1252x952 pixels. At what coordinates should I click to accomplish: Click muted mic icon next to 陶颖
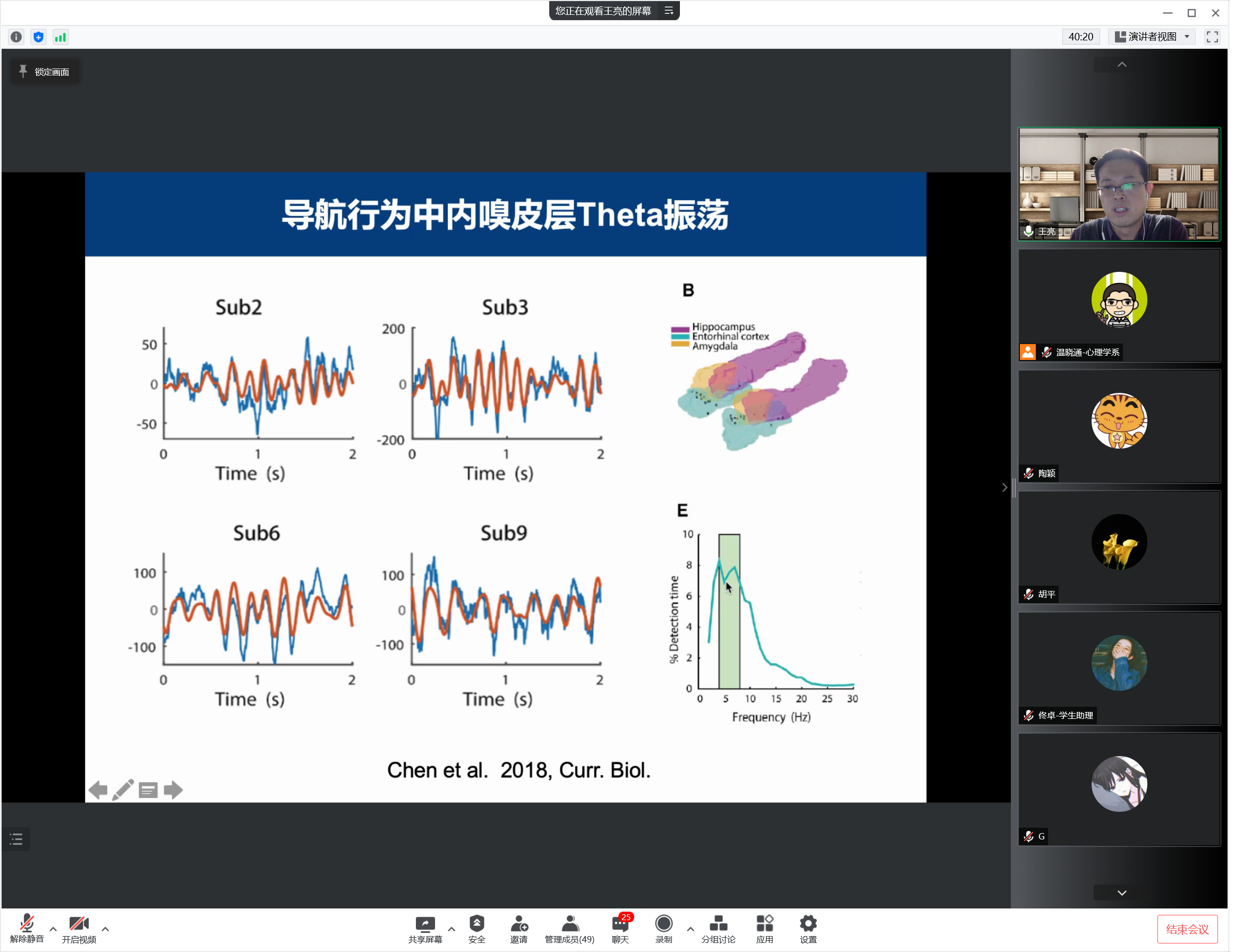[1028, 473]
